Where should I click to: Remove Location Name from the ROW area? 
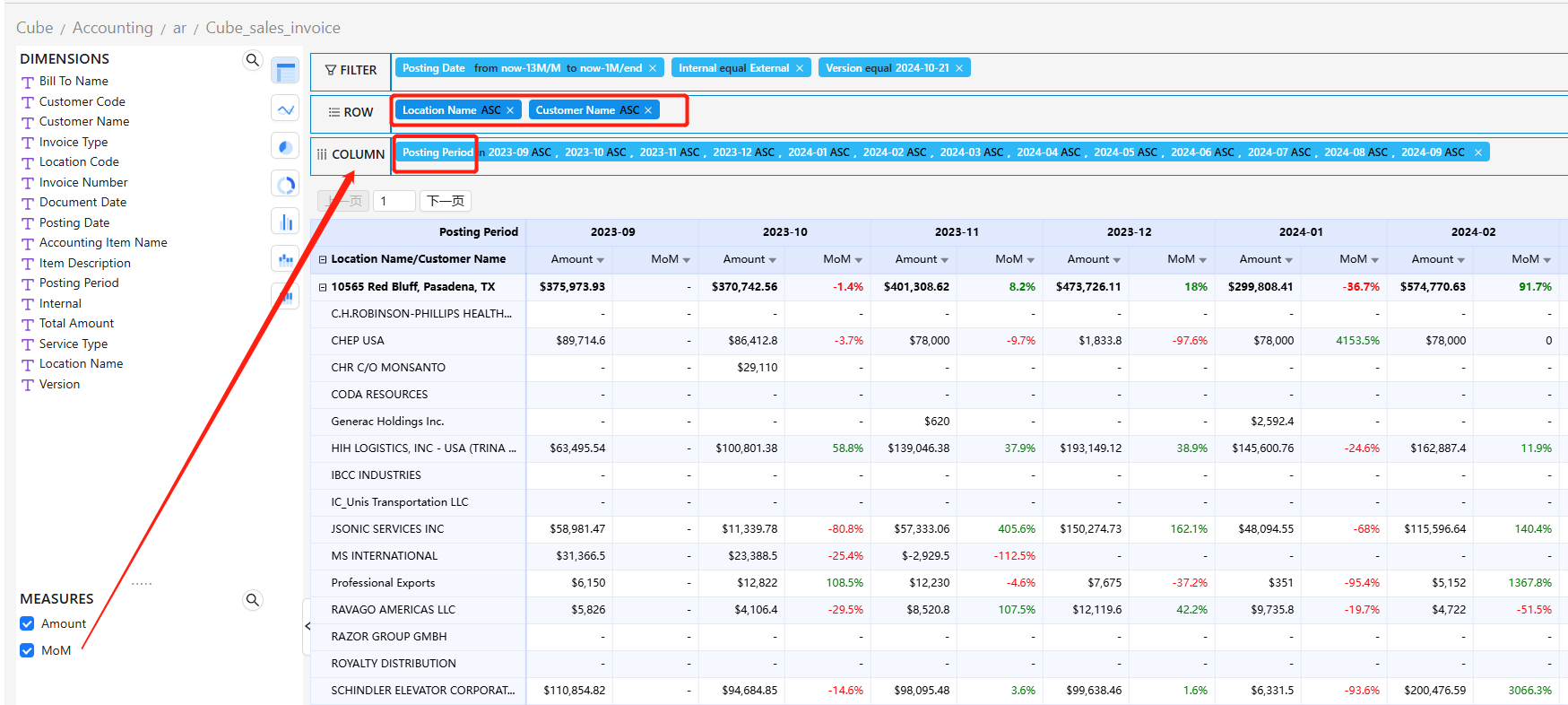tap(510, 110)
